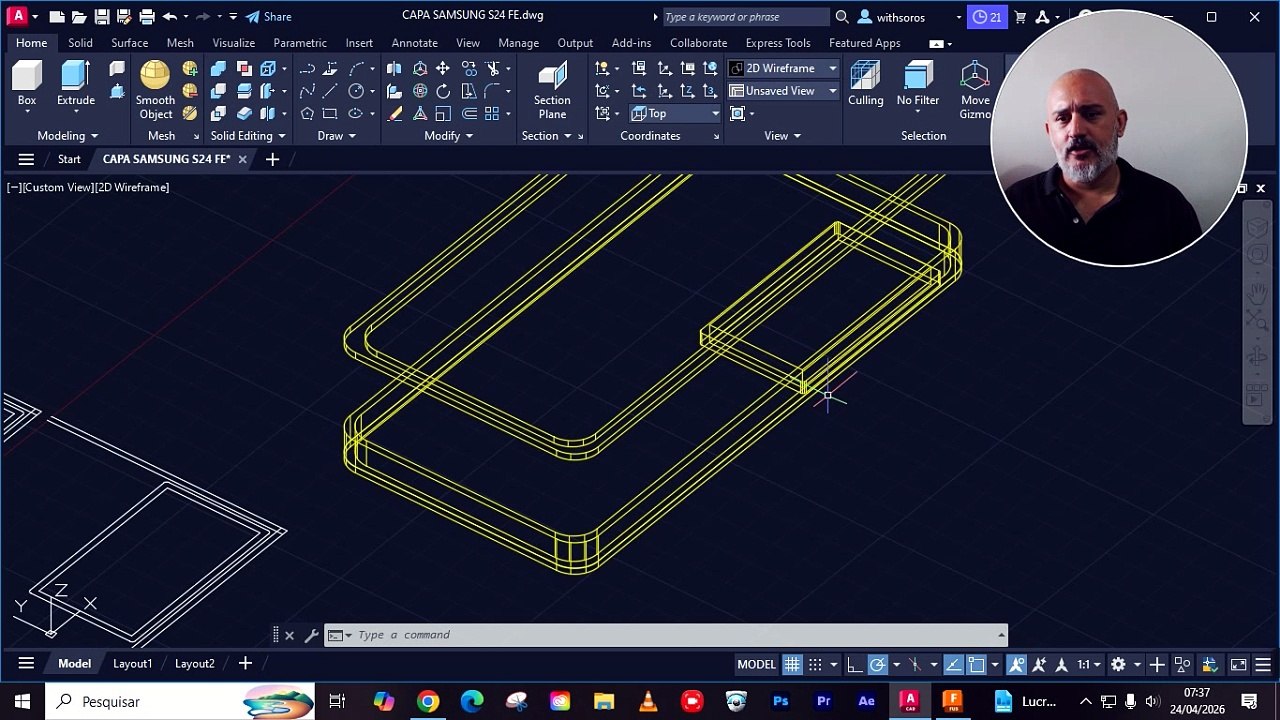Open the Unsaved View dropdown
This screenshot has width=1280, height=720.
coord(783,91)
